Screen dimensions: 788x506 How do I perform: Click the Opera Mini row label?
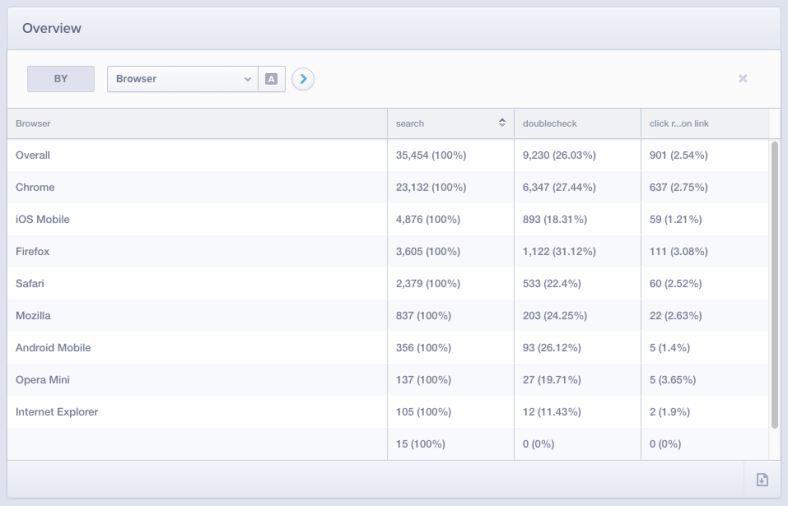[x=42, y=380]
